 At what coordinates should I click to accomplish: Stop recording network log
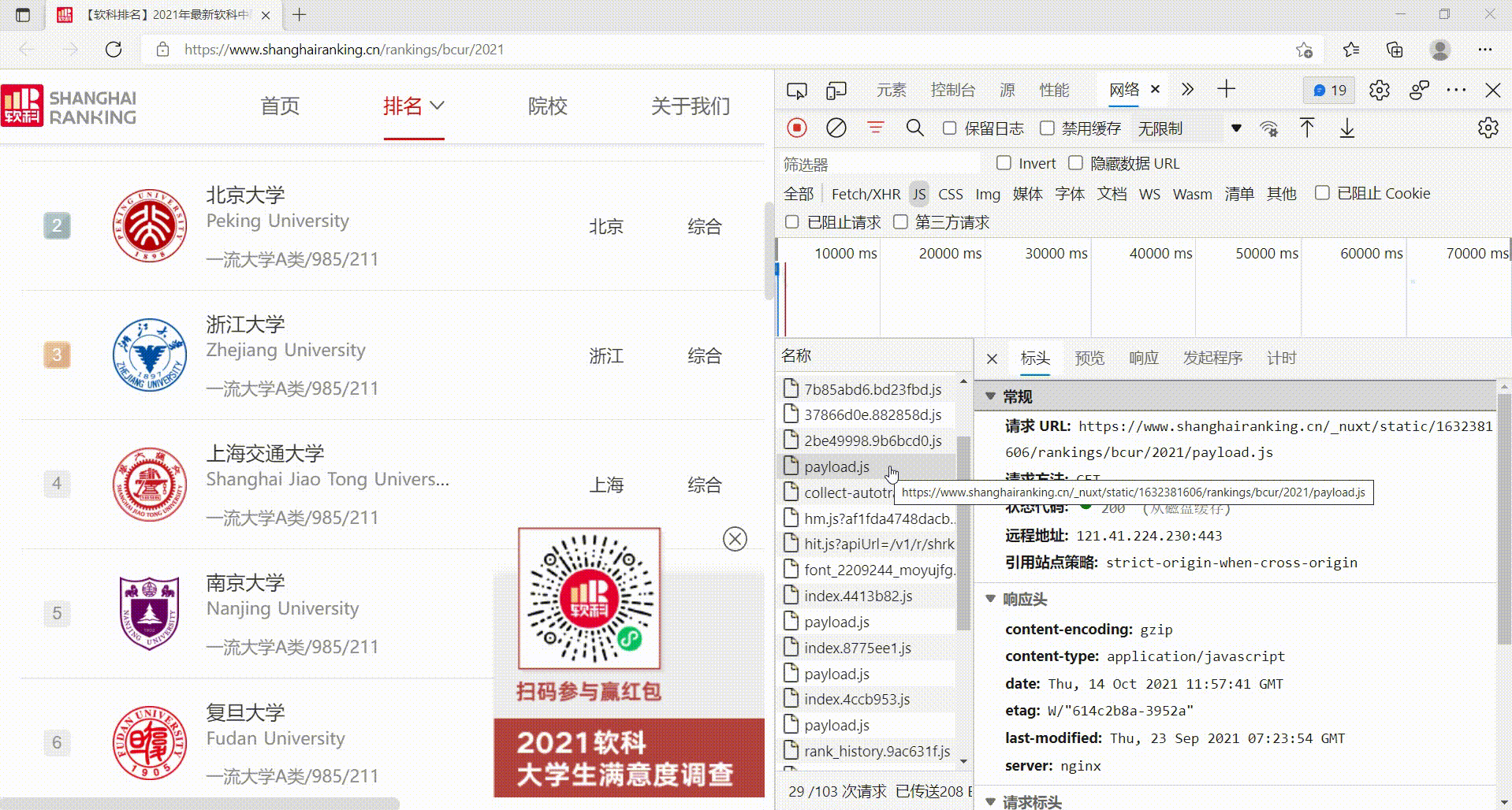pyautogui.click(x=797, y=128)
